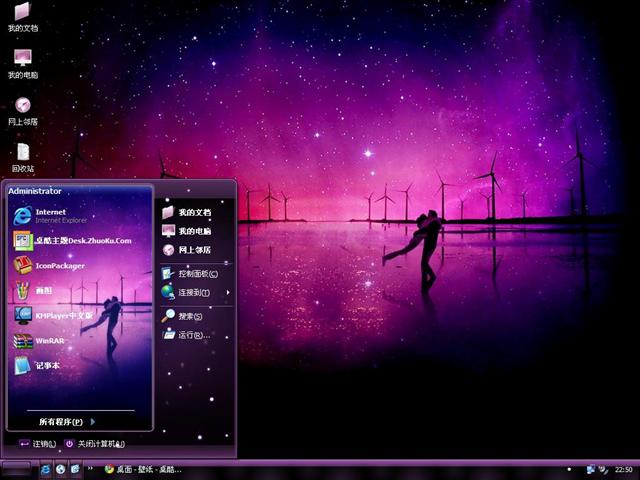Open 网上邻居 desktop icon

23,109
